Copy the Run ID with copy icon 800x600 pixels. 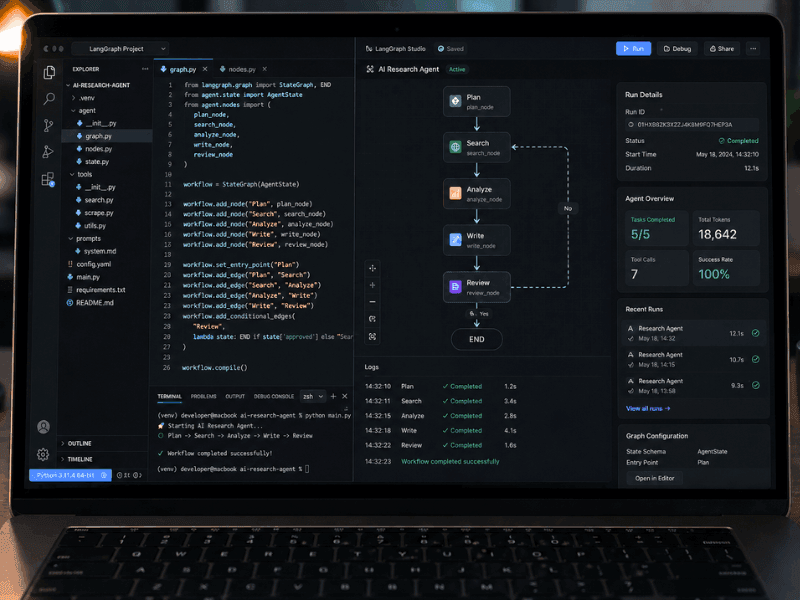click(x=631, y=124)
